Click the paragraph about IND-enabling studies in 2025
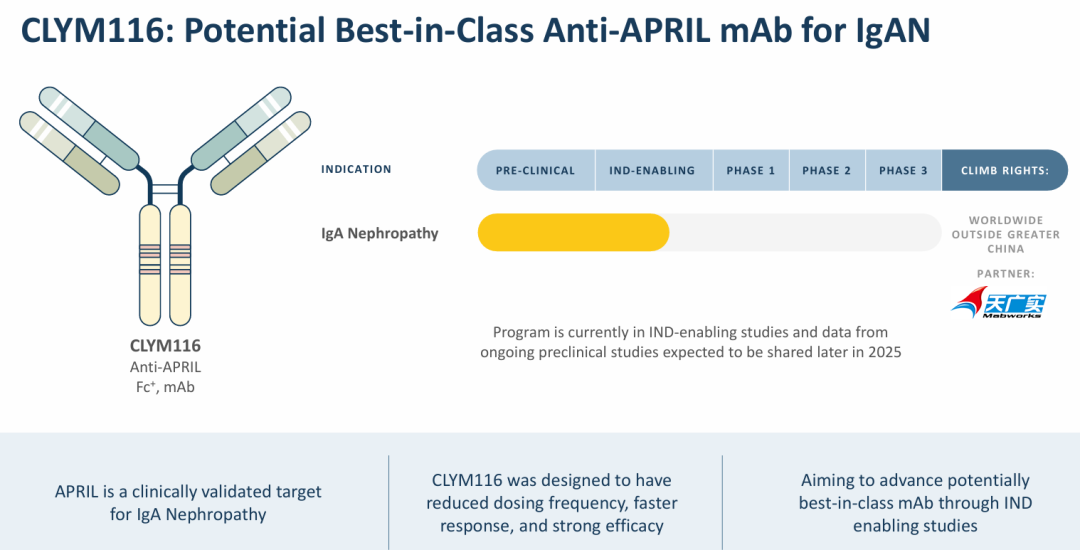This screenshot has height=550, width=1080. (x=690, y=342)
